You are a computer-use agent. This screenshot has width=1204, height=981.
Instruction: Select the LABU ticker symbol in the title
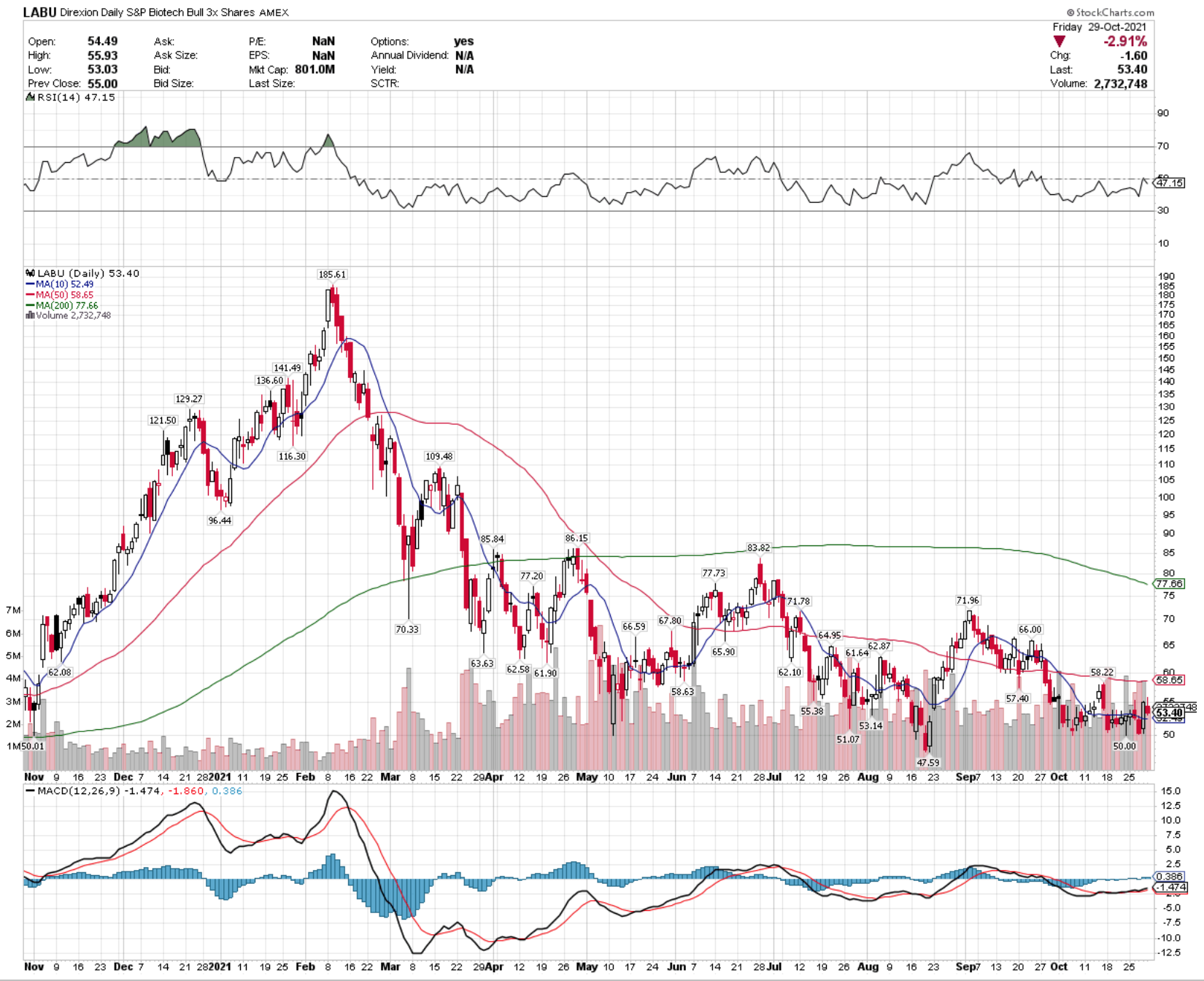[39, 12]
